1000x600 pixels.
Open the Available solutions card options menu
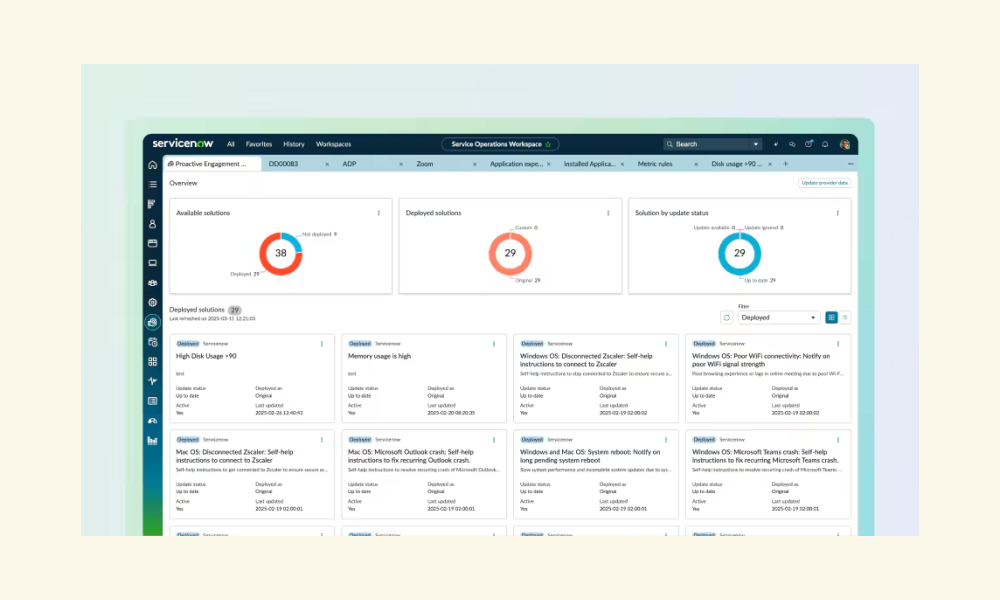click(379, 213)
